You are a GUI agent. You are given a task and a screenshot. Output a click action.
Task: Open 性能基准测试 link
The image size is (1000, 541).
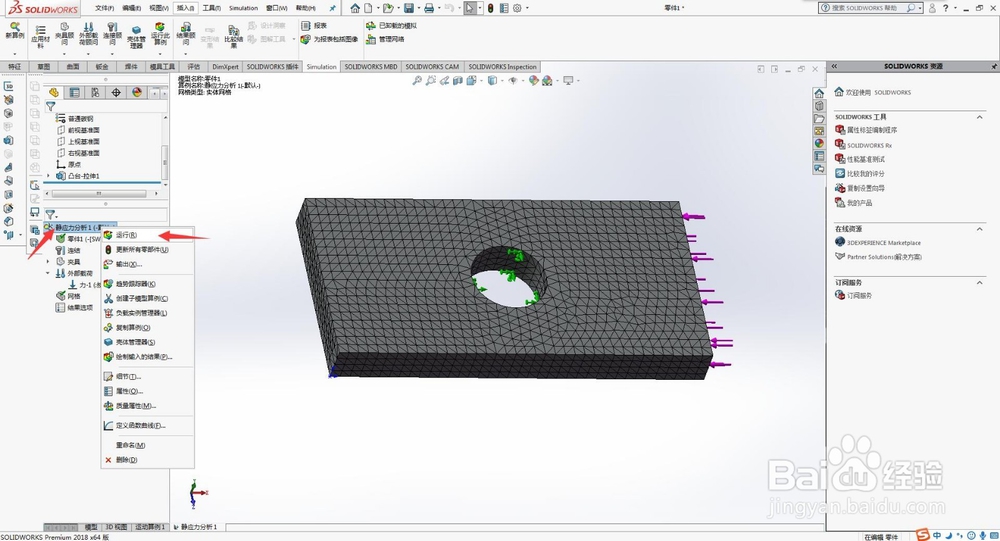pyautogui.click(x=865, y=159)
